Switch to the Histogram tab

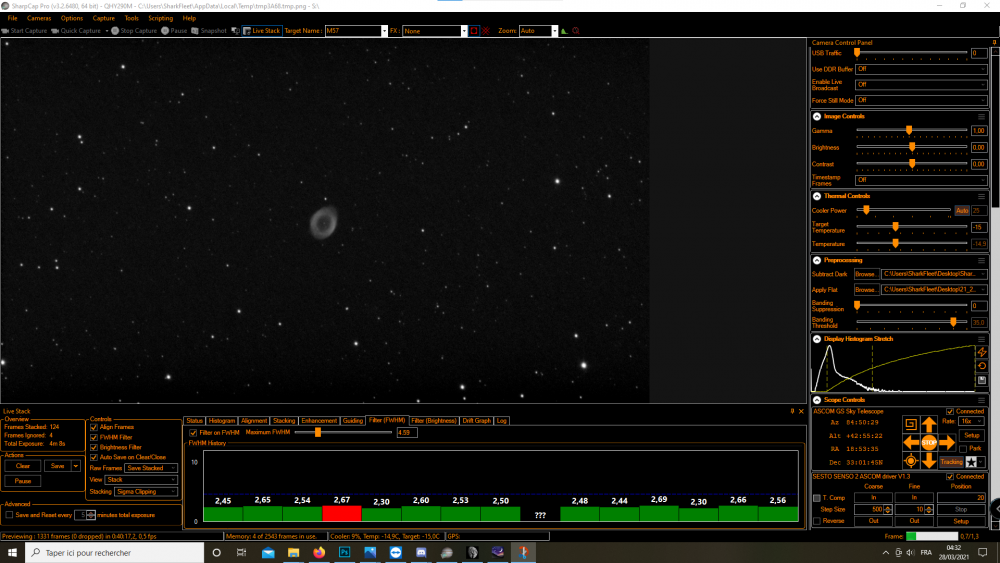tap(221, 421)
